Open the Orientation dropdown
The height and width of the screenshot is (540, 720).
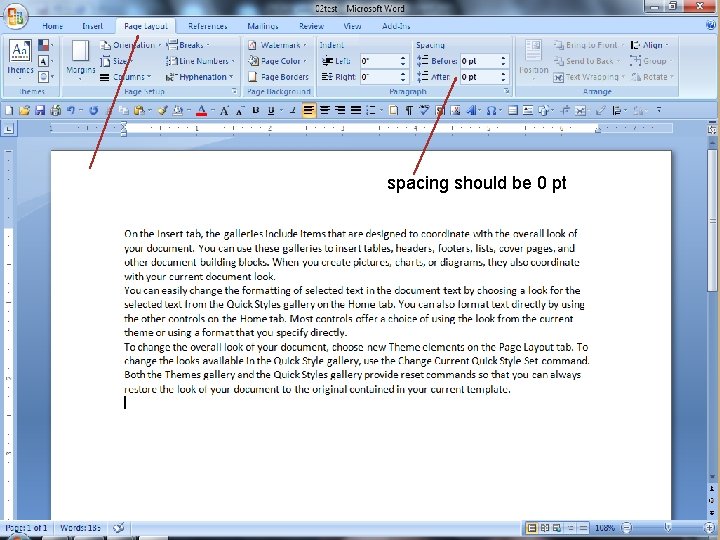click(130, 45)
